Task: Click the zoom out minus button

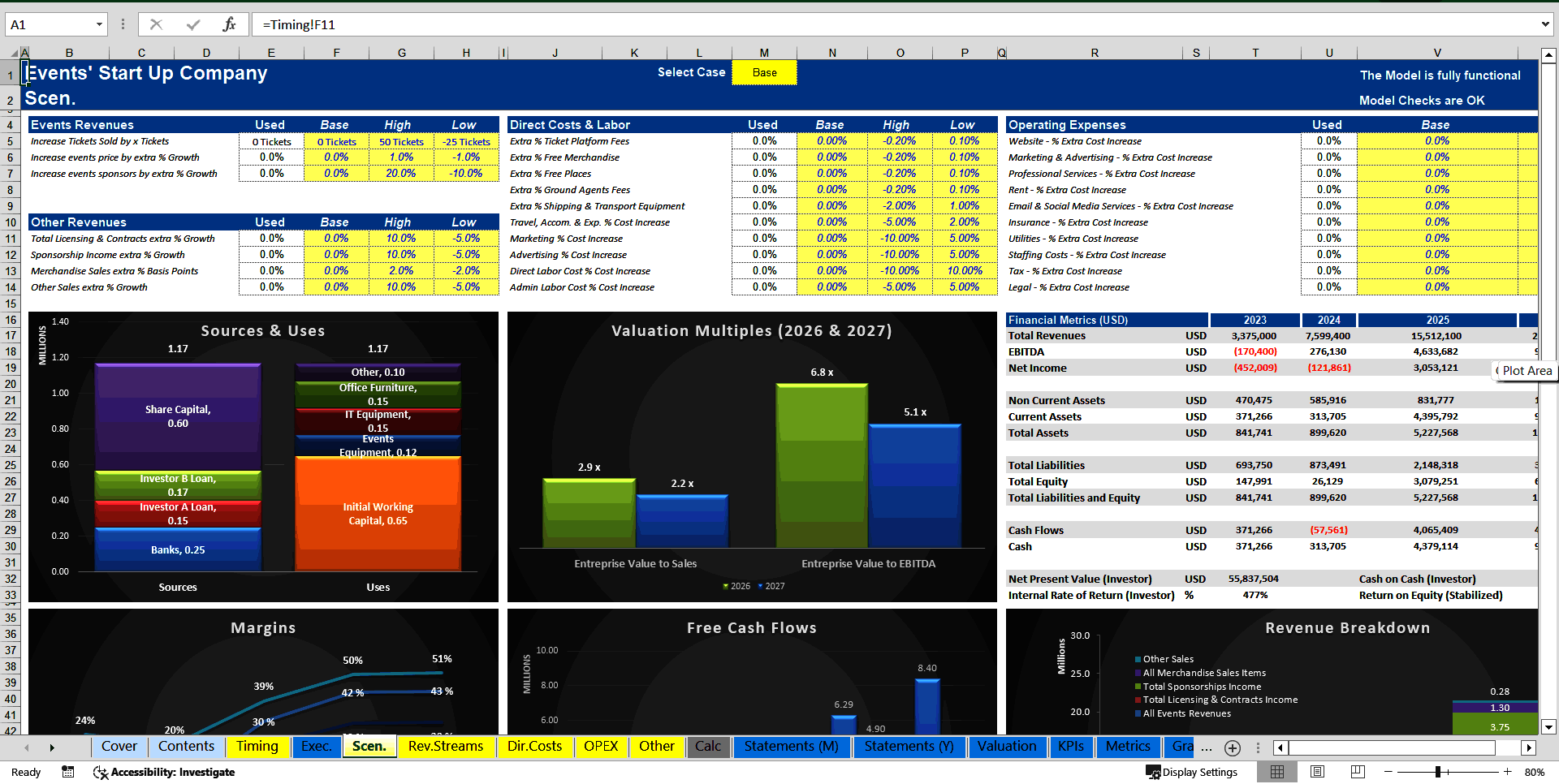Action: [x=1388, y=772]
